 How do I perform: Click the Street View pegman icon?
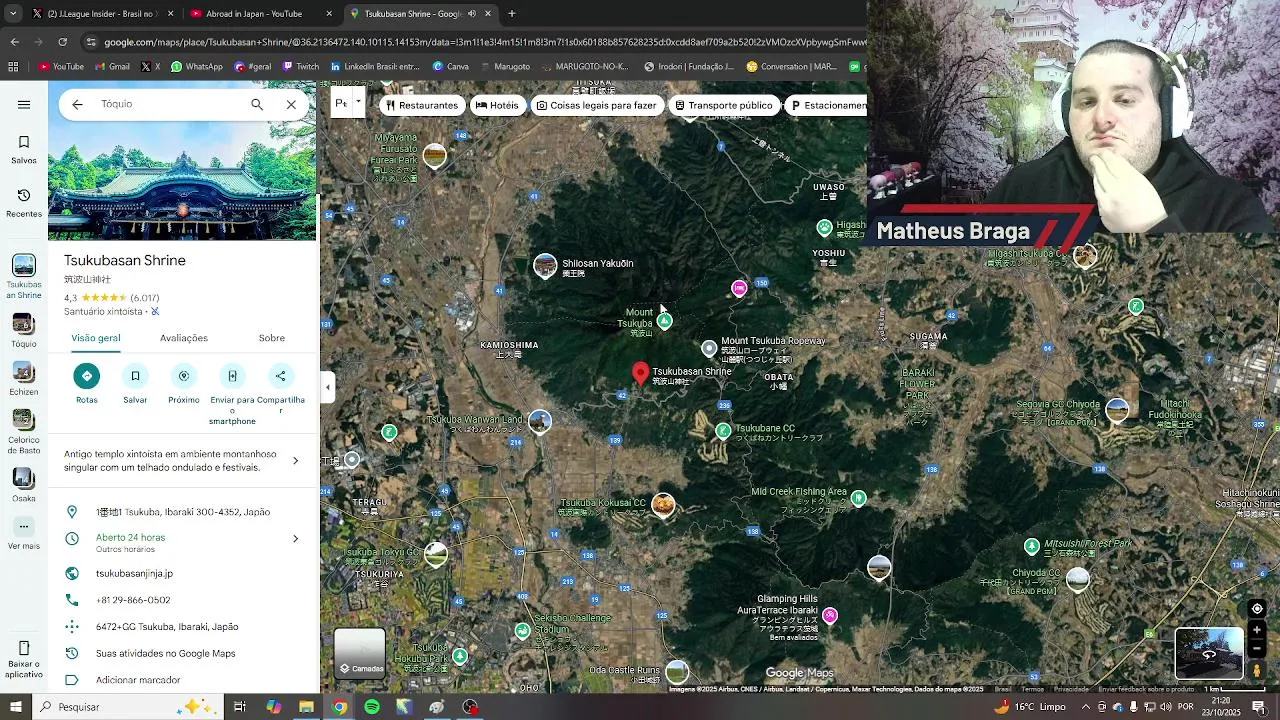(1257, 670)
